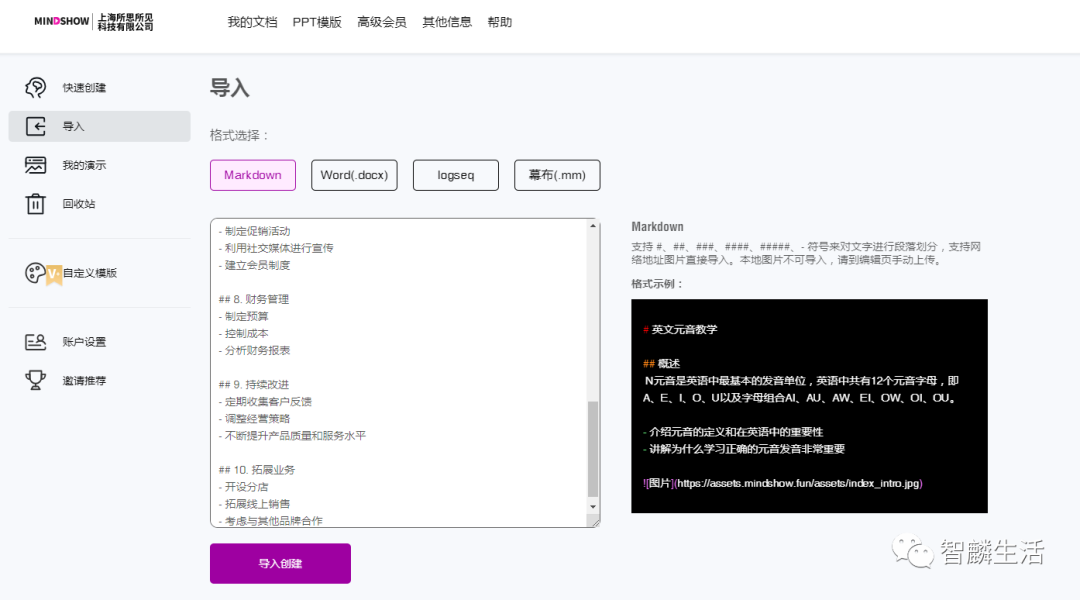Image resolution: width=1080 pixels, height=600 pixels.
Task: Click scrollbar up arrow in text area
Action: (592, 226)
